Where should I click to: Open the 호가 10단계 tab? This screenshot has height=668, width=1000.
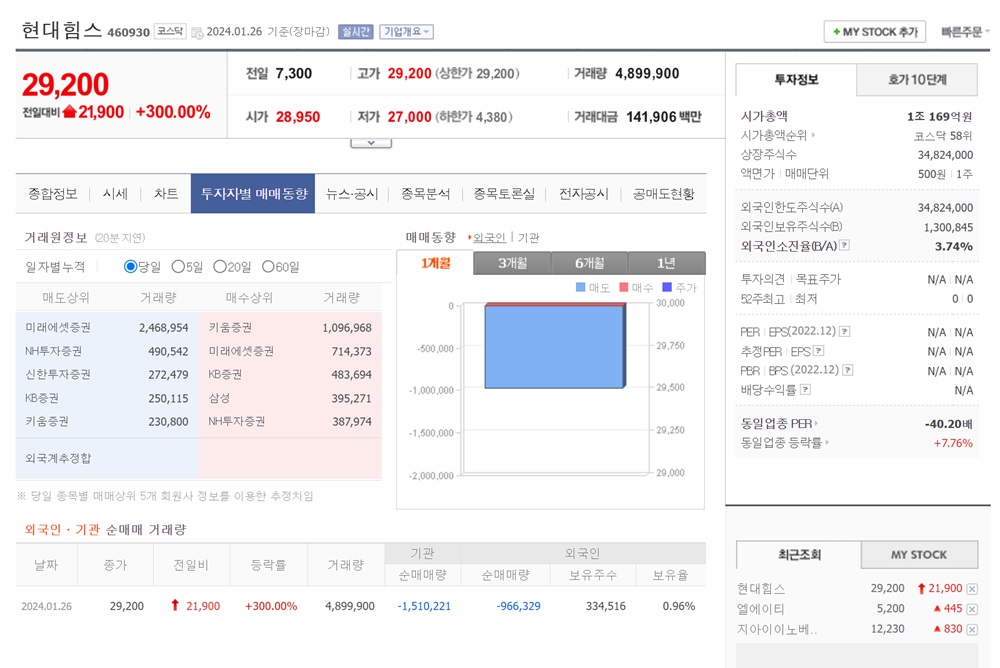coord(918,79)
